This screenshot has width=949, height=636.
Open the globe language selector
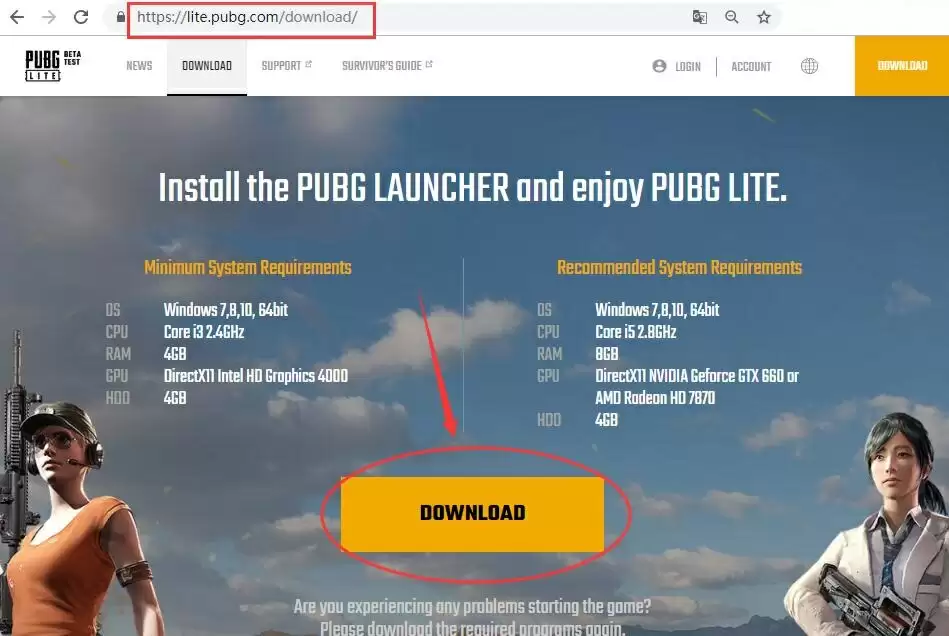(x=809, y=66)
